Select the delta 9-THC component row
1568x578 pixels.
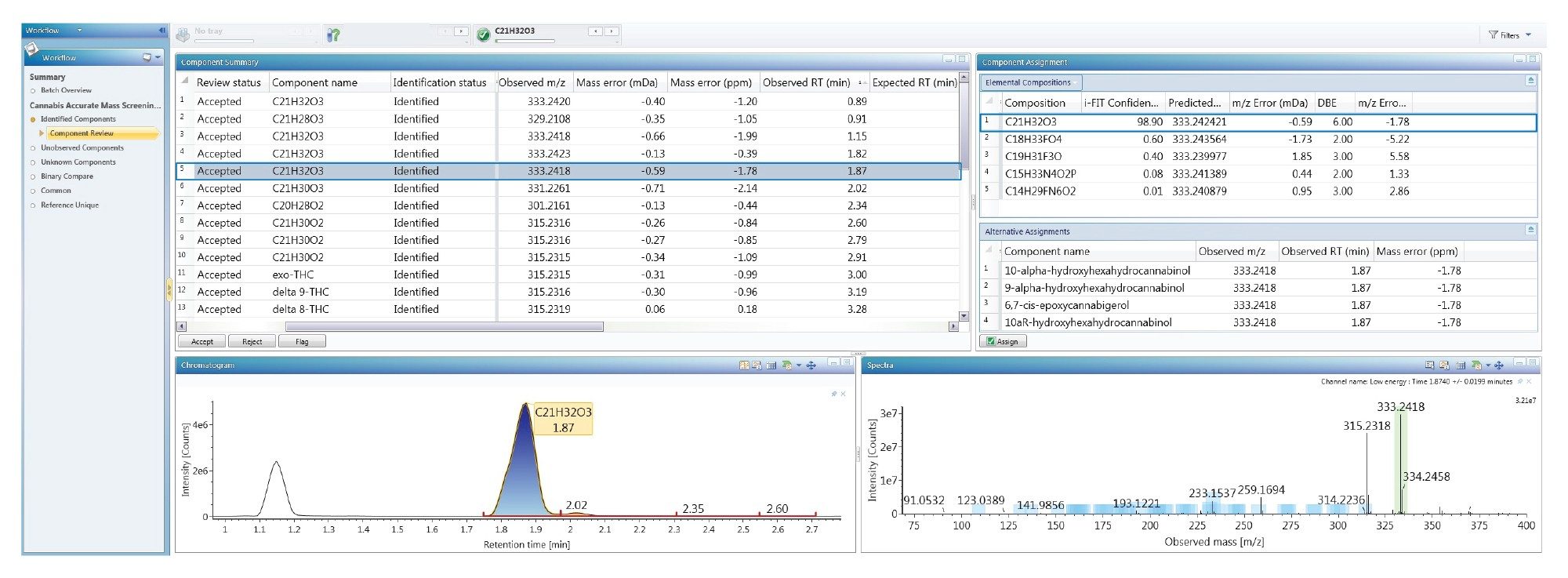click(x=568, y=292)
